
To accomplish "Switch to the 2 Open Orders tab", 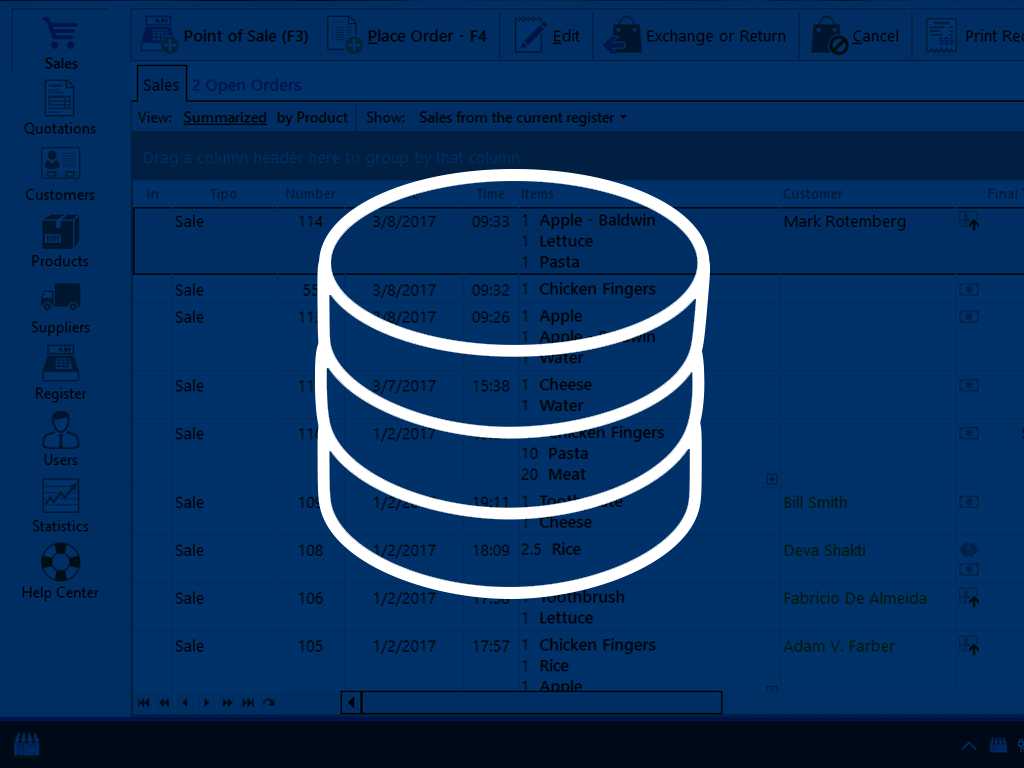I will [246, 86].
